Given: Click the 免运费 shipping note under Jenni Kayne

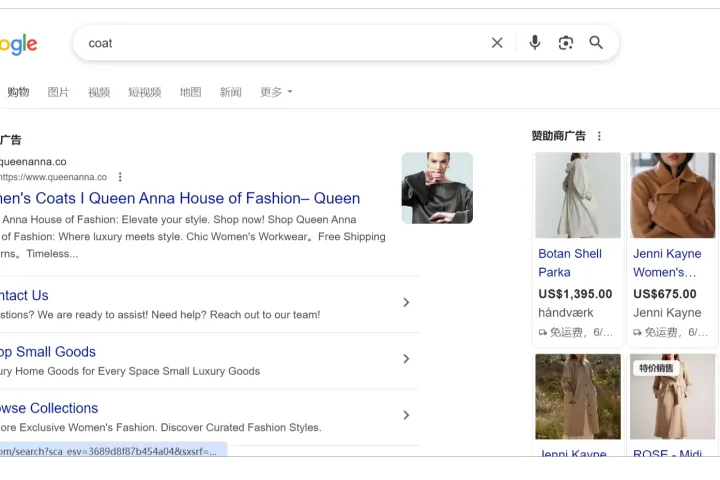Looking at the screenshot, I should pyautogui.click(x=670, y=332).
